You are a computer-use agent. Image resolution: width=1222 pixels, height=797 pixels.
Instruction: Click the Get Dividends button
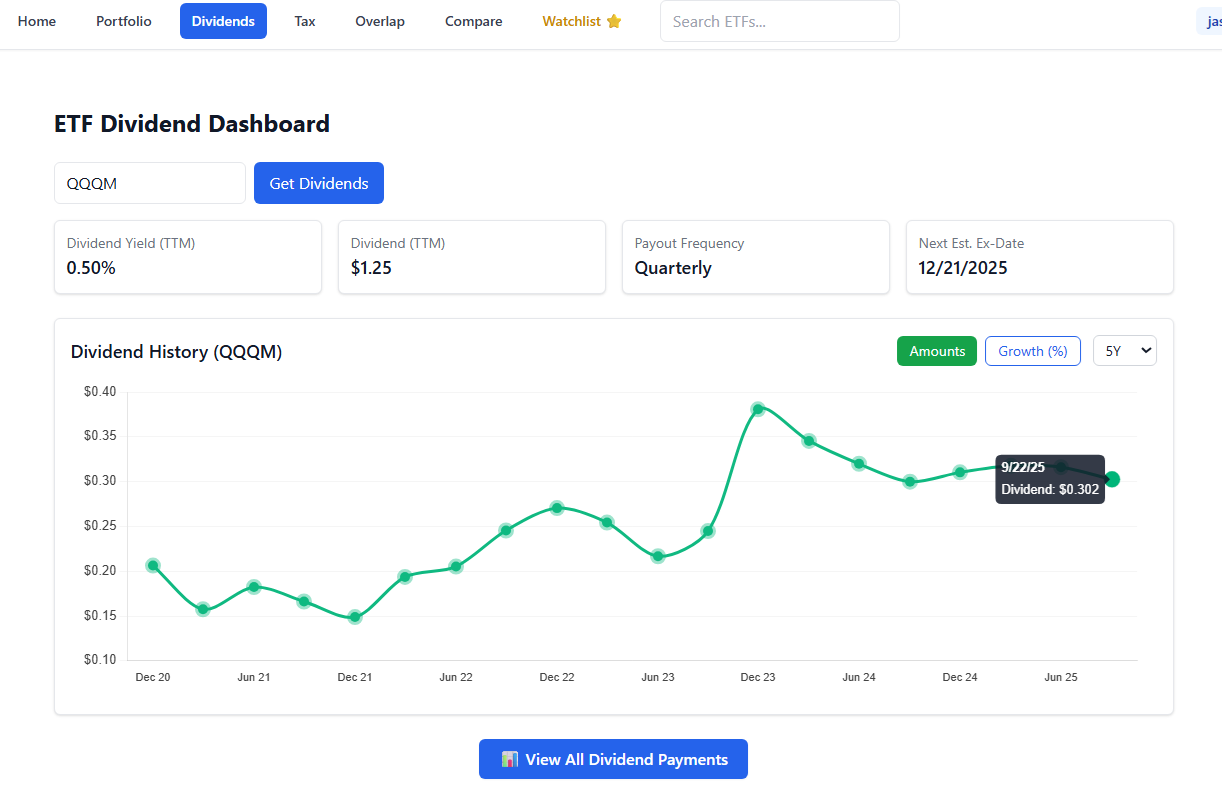click(x=318, y=183)
